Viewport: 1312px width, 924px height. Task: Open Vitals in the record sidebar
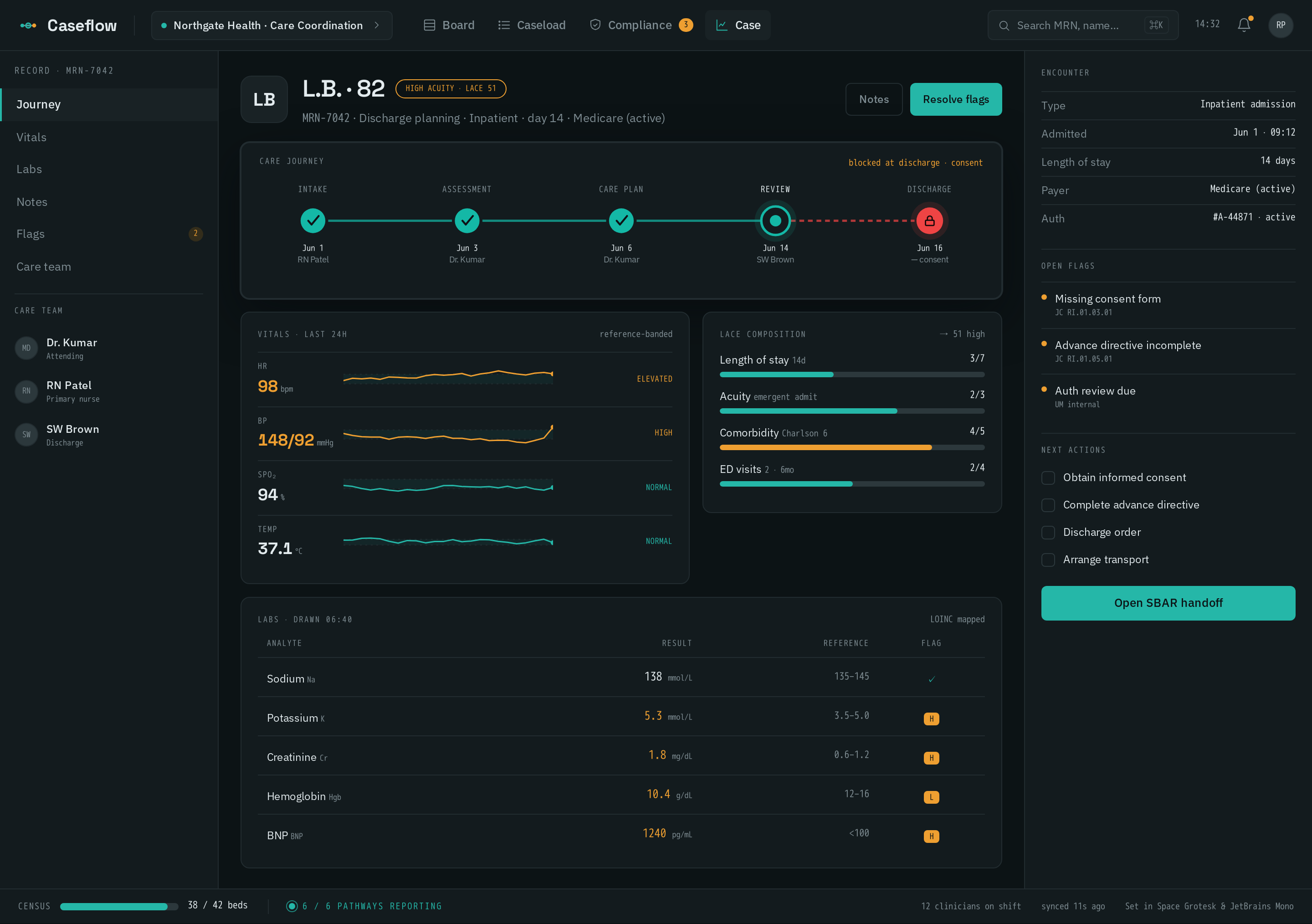[x=109, y=137]
